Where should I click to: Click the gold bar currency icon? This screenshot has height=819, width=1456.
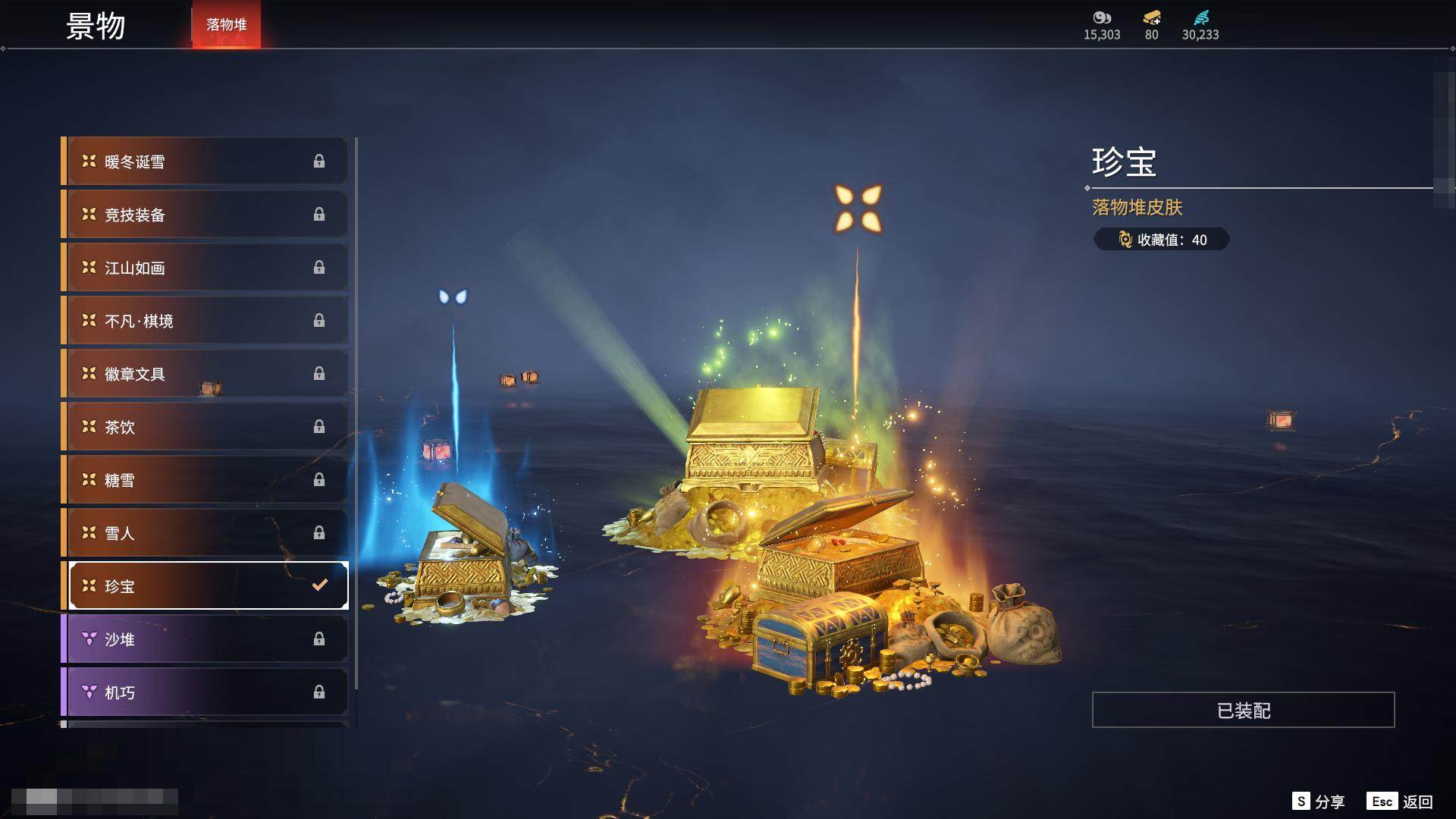1151,17
